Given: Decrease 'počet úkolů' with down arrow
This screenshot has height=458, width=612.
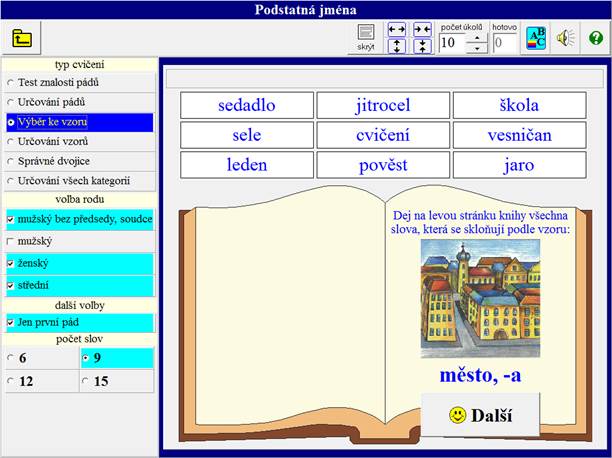Looking at the screenshot, I should [477, 47].
